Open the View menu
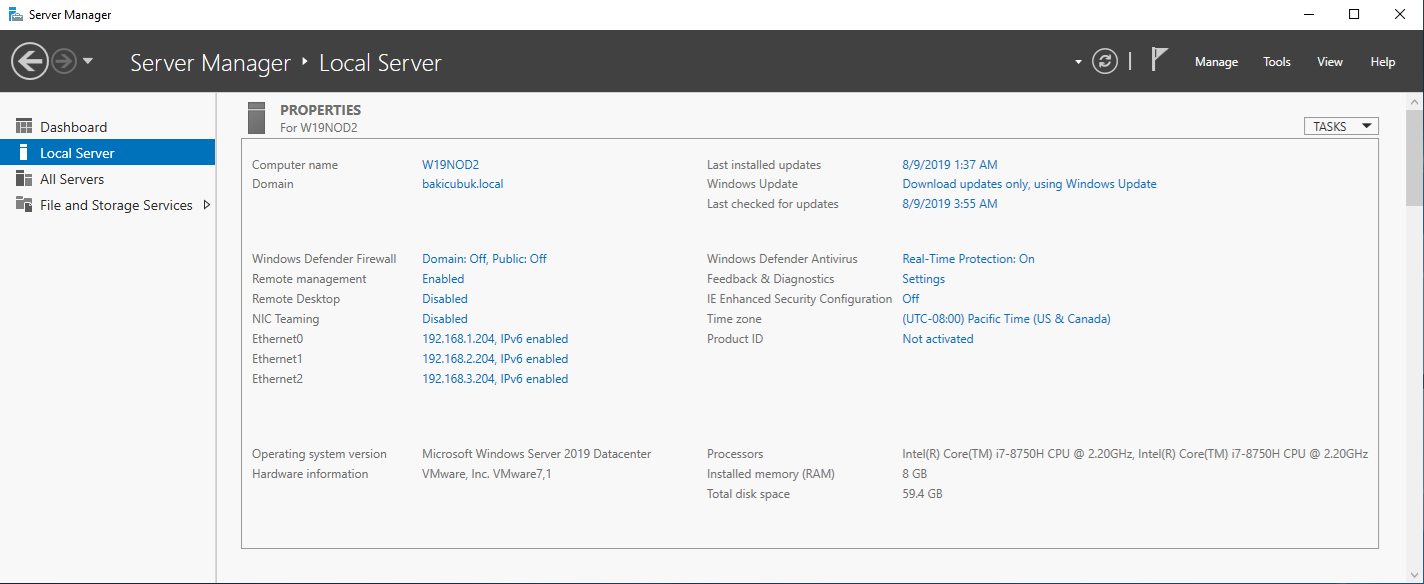 [1330, 62]
